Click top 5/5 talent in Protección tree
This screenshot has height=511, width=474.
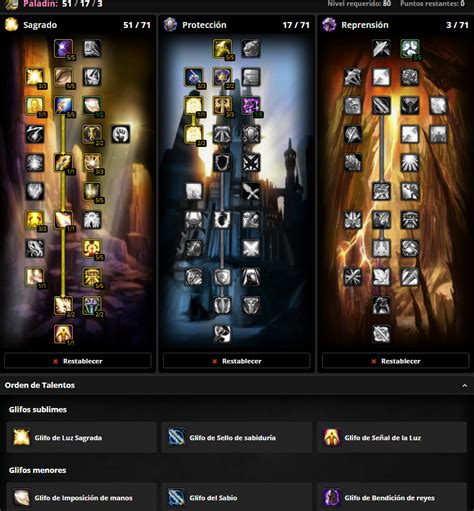(222, 48)
